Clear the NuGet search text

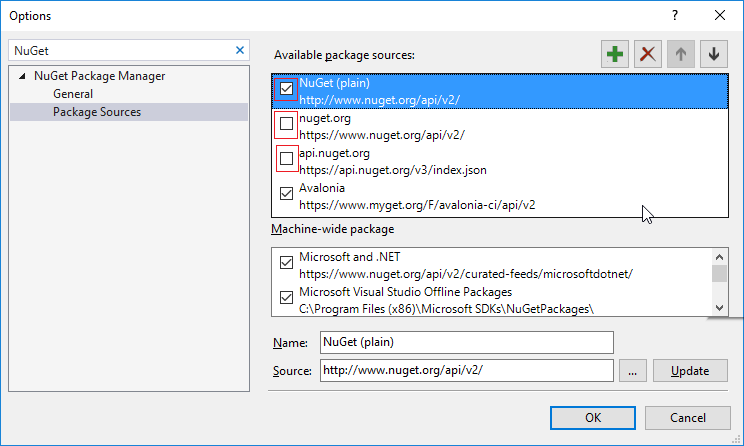click(240, 50)
